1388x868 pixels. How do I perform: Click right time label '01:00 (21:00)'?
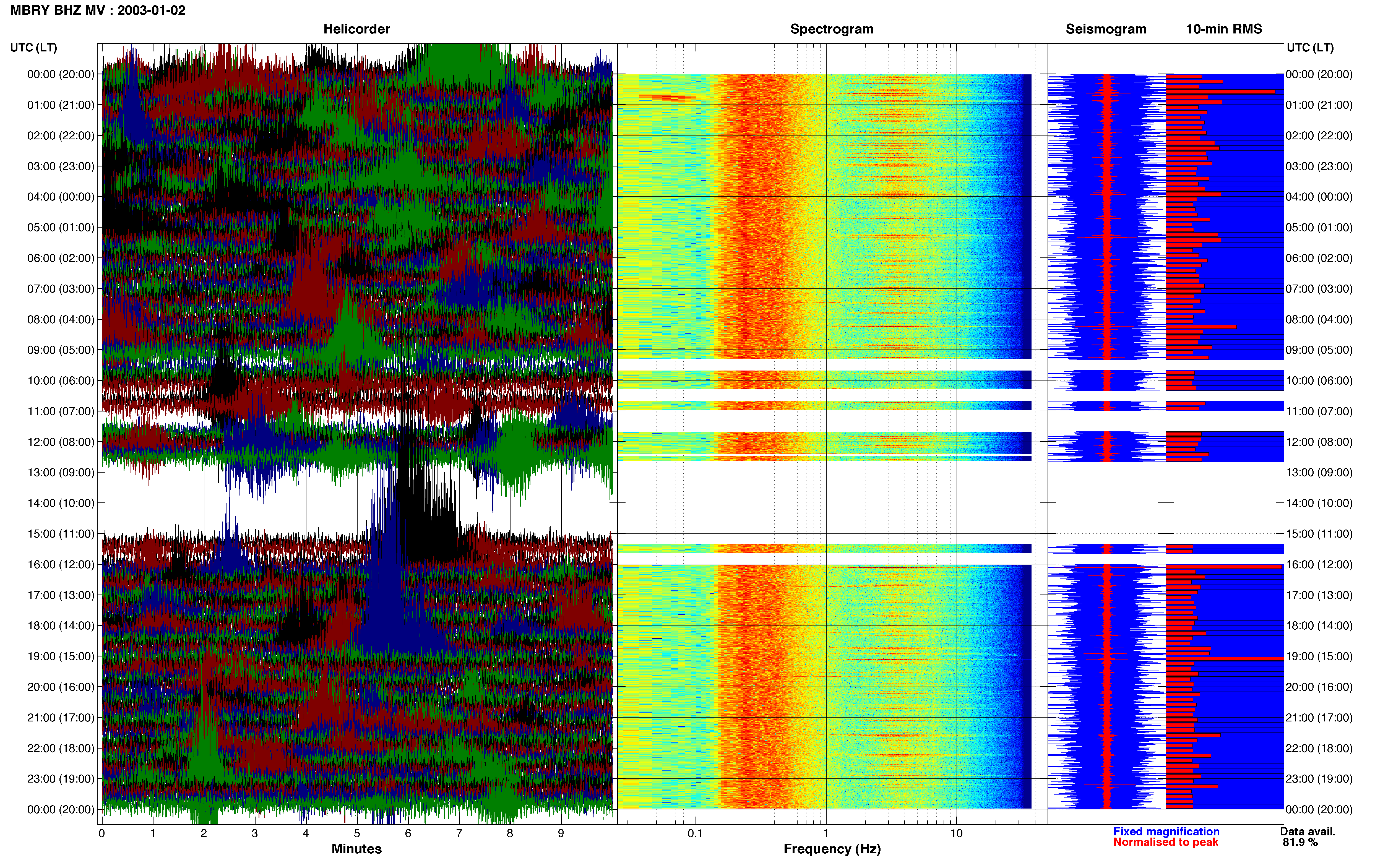[x=1319, y=105]
